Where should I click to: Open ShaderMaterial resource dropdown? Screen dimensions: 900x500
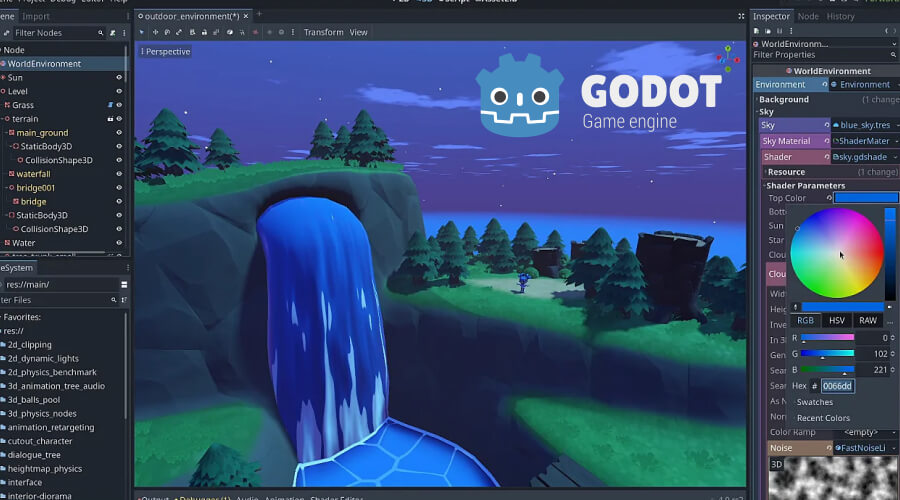[x=895, y=141]
